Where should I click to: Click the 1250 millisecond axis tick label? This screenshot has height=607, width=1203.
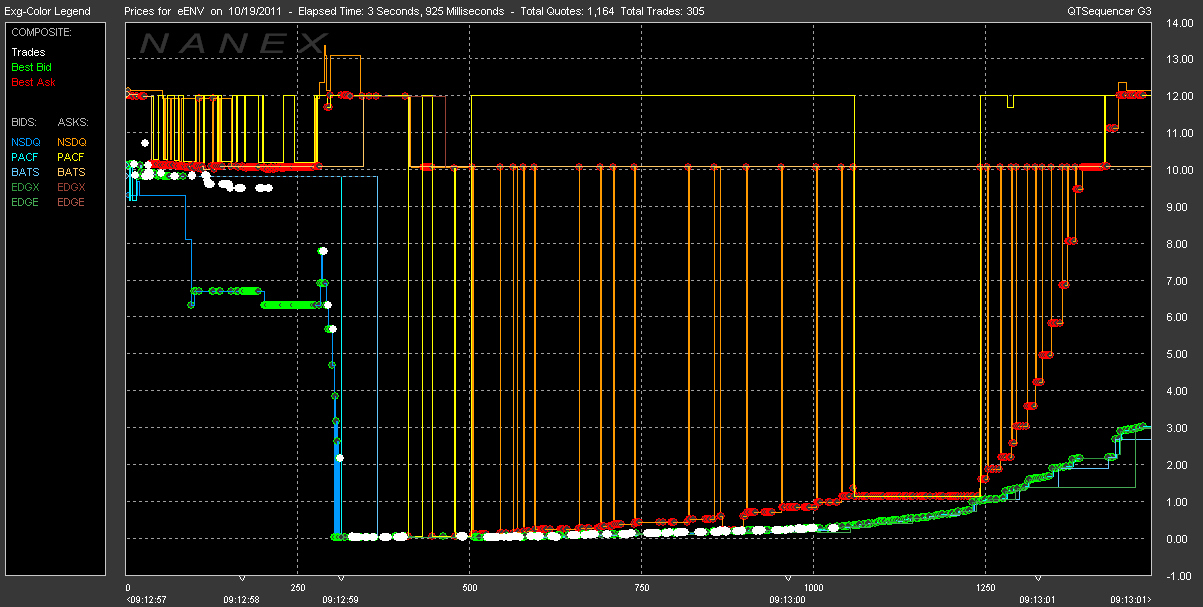pos(986,588)
